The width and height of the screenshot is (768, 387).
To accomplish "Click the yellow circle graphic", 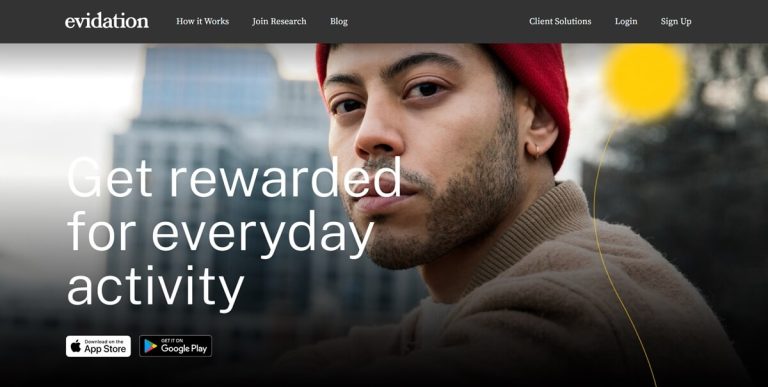I will pos(646,82).
